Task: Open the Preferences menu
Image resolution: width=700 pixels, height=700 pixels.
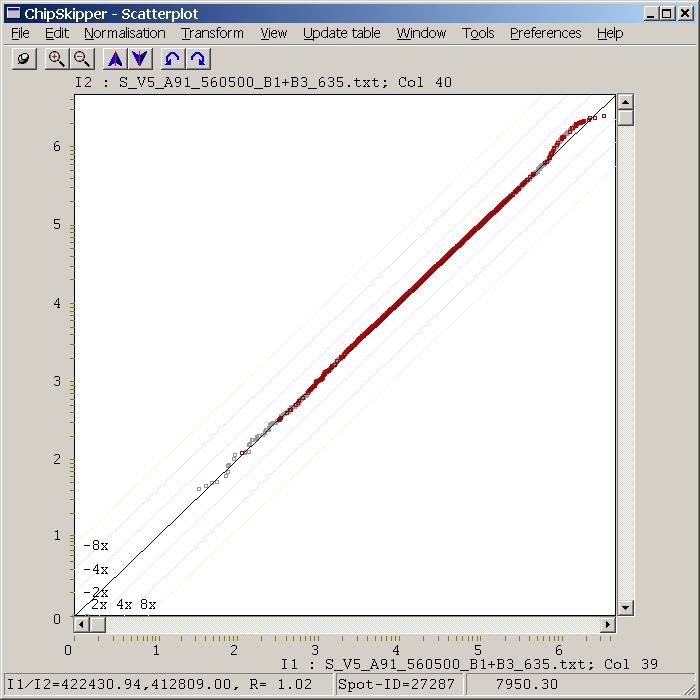Action: tap(545, 33)
